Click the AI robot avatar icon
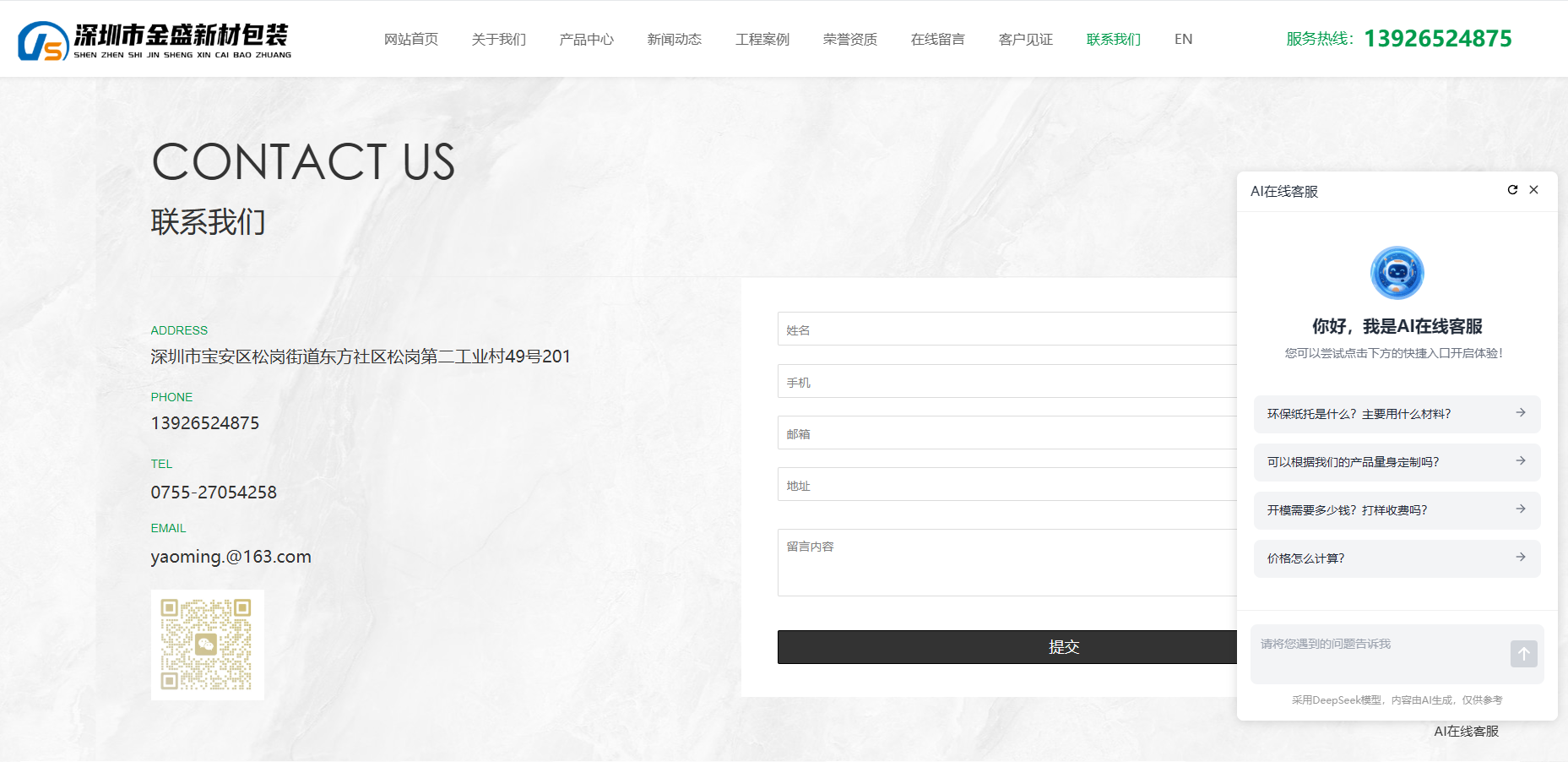 tap(1397, 273)
